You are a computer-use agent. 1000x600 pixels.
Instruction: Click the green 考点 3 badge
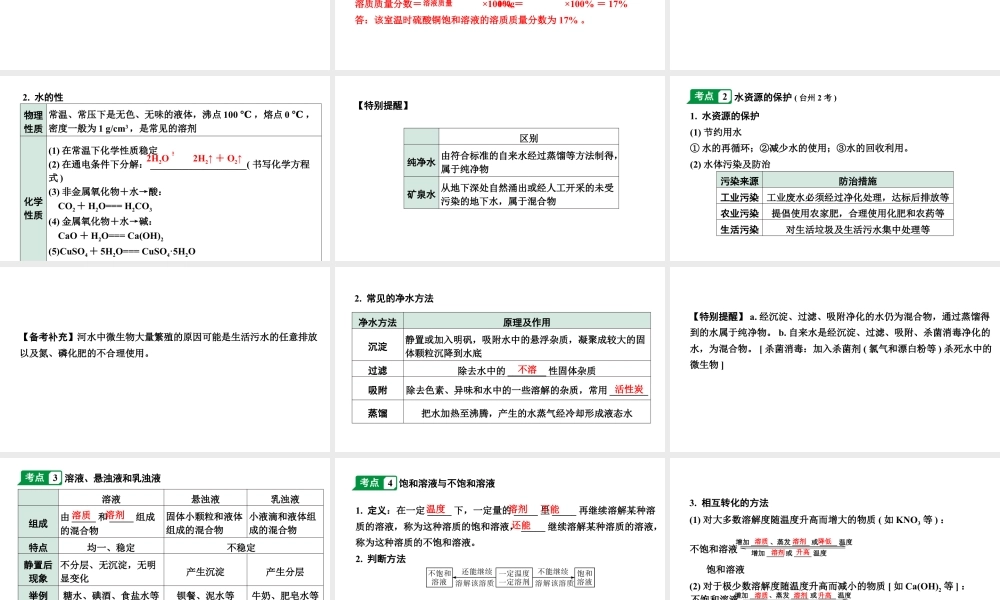[x=41, y=478]
